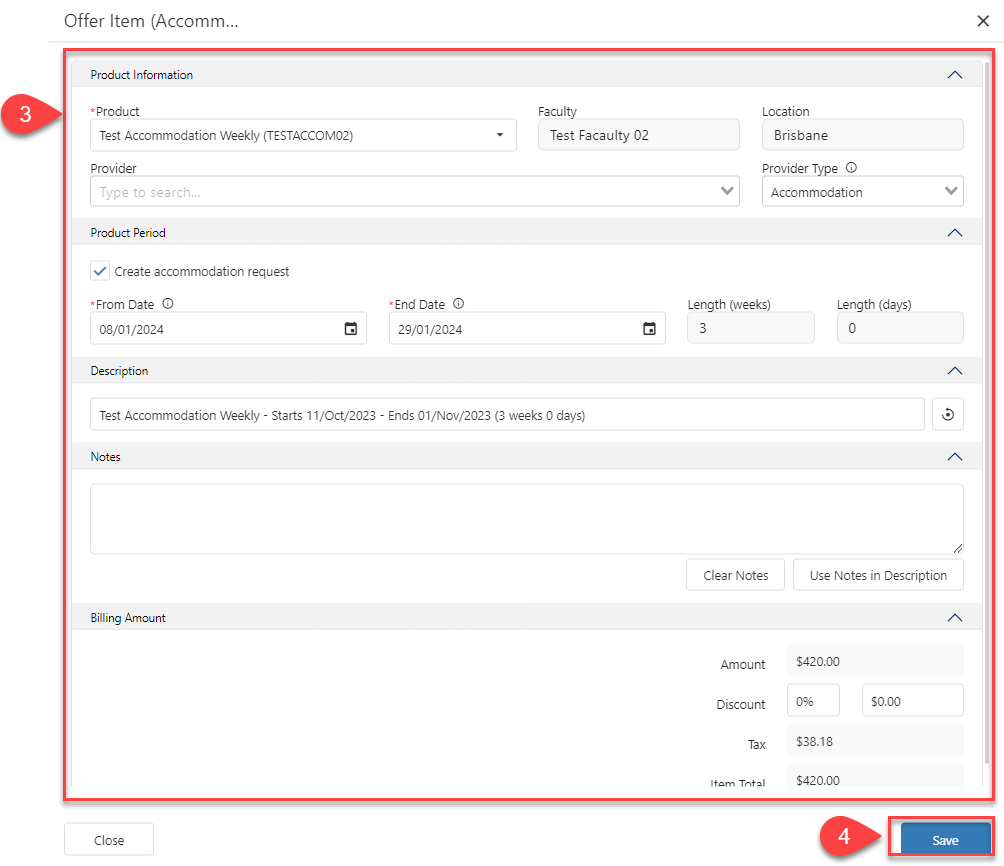Click the Clear Notes button
This screenshot has height=866, width=1004.
735,575
